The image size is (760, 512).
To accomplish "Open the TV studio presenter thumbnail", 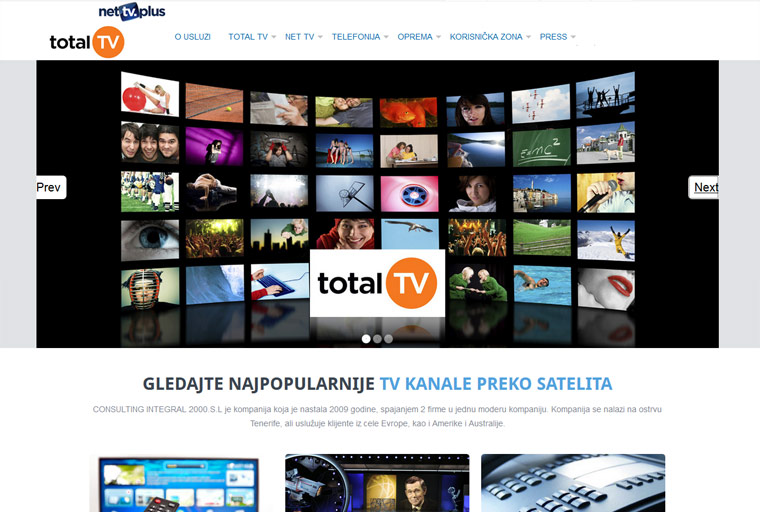I will coord(377,483).
